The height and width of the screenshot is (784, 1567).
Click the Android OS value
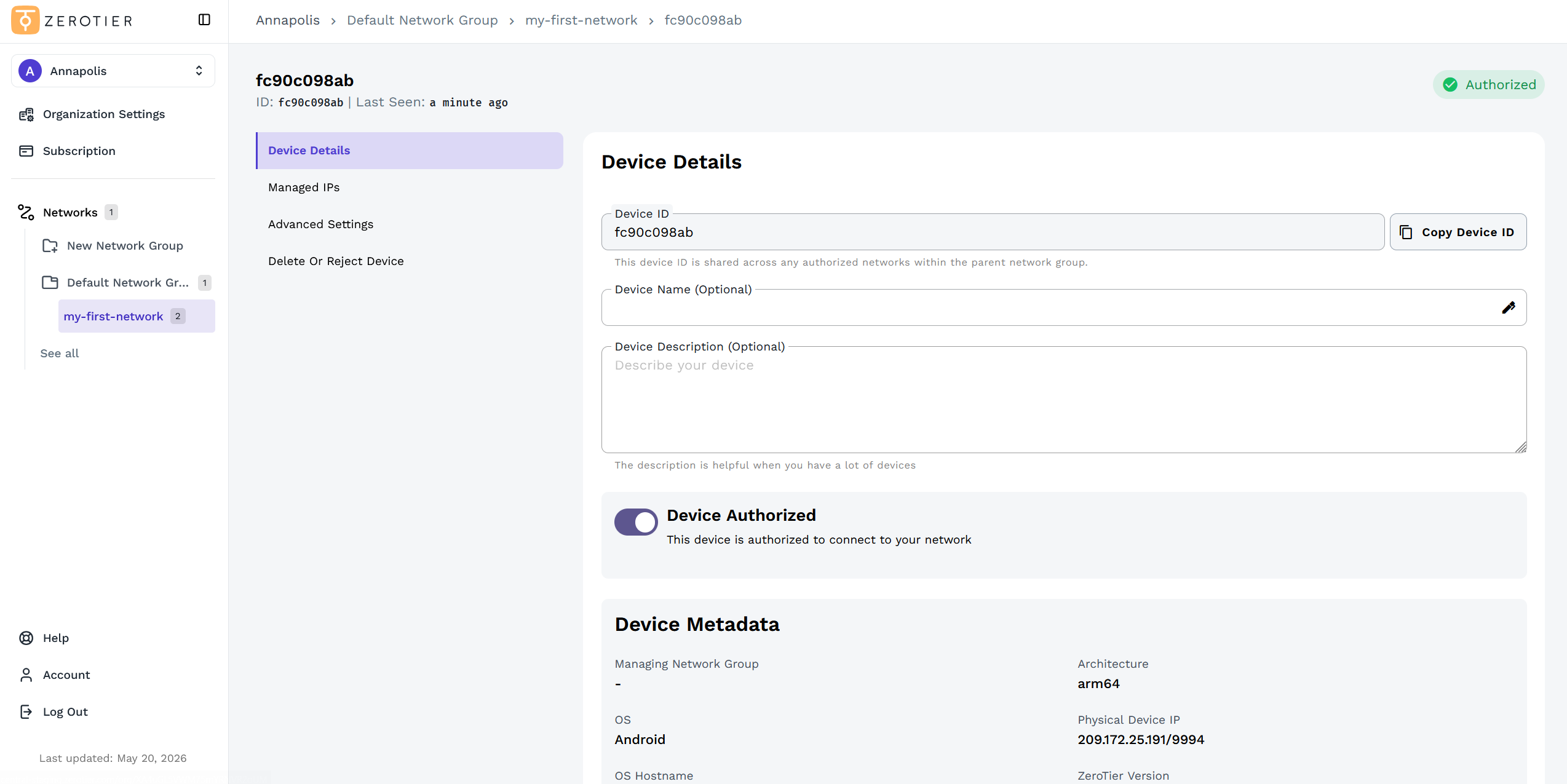(640, 740)
